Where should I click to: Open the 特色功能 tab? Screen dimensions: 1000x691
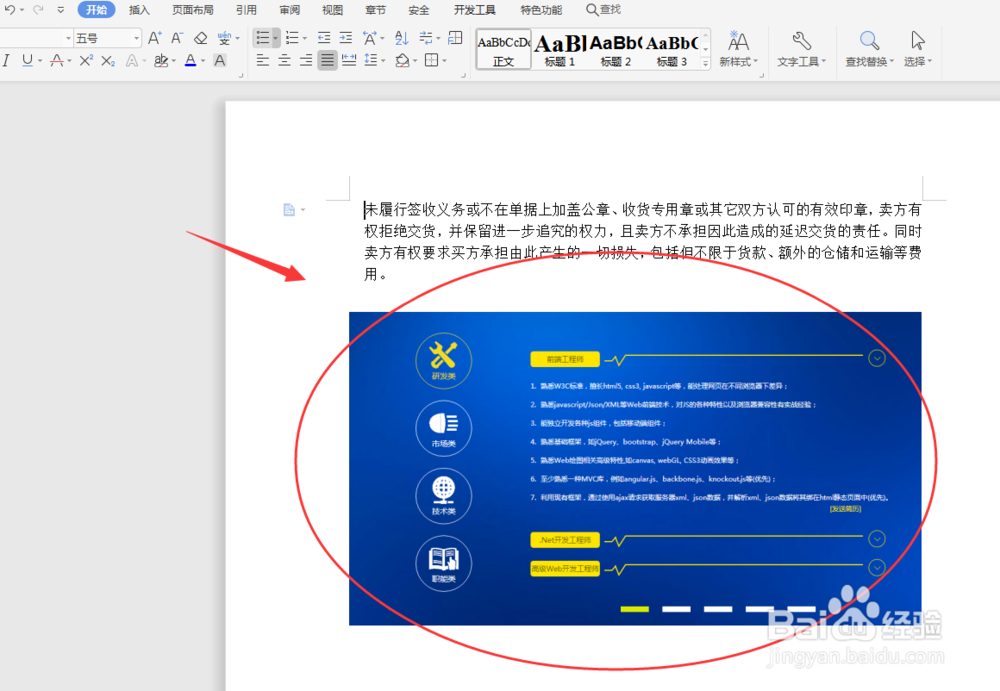click(541, 10)
